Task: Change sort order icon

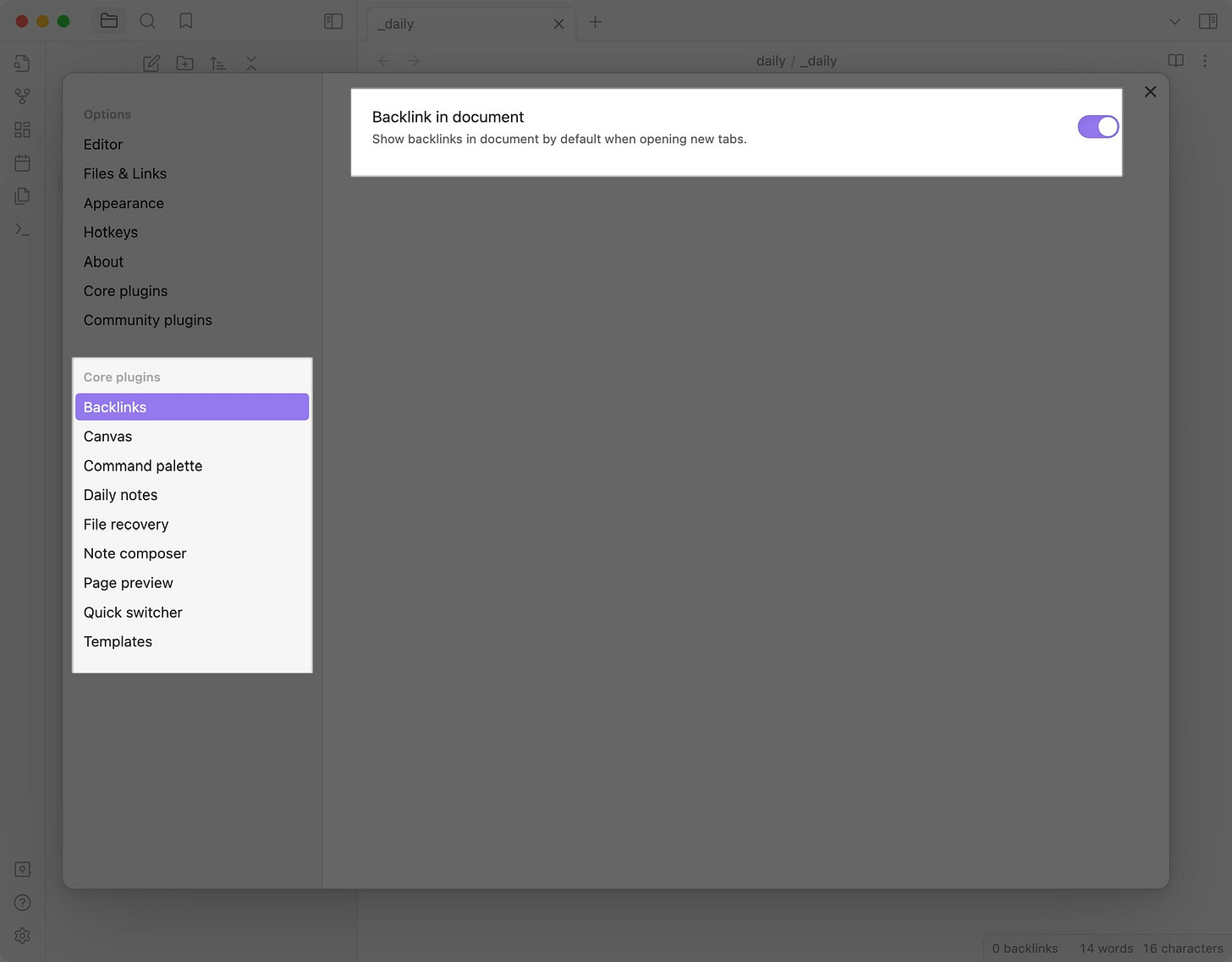Action: [x=217, y=63]
